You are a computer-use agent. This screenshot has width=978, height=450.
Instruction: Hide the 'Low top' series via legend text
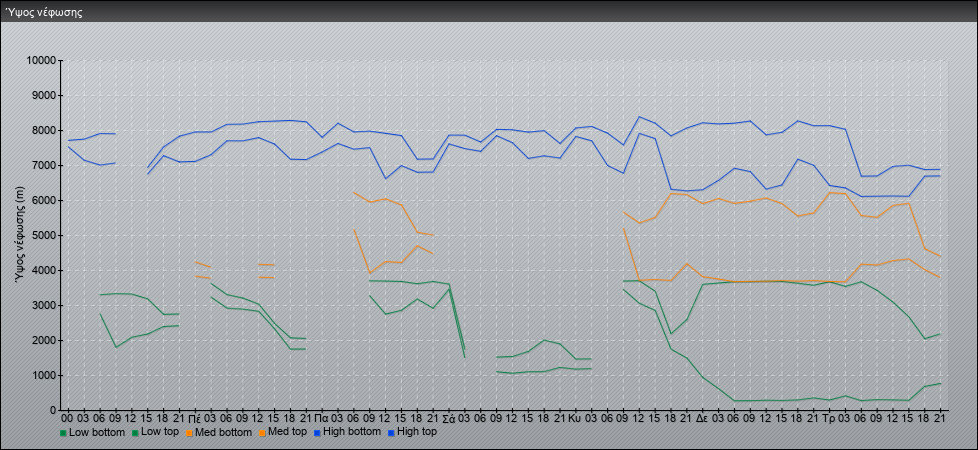tap(163, 433)
